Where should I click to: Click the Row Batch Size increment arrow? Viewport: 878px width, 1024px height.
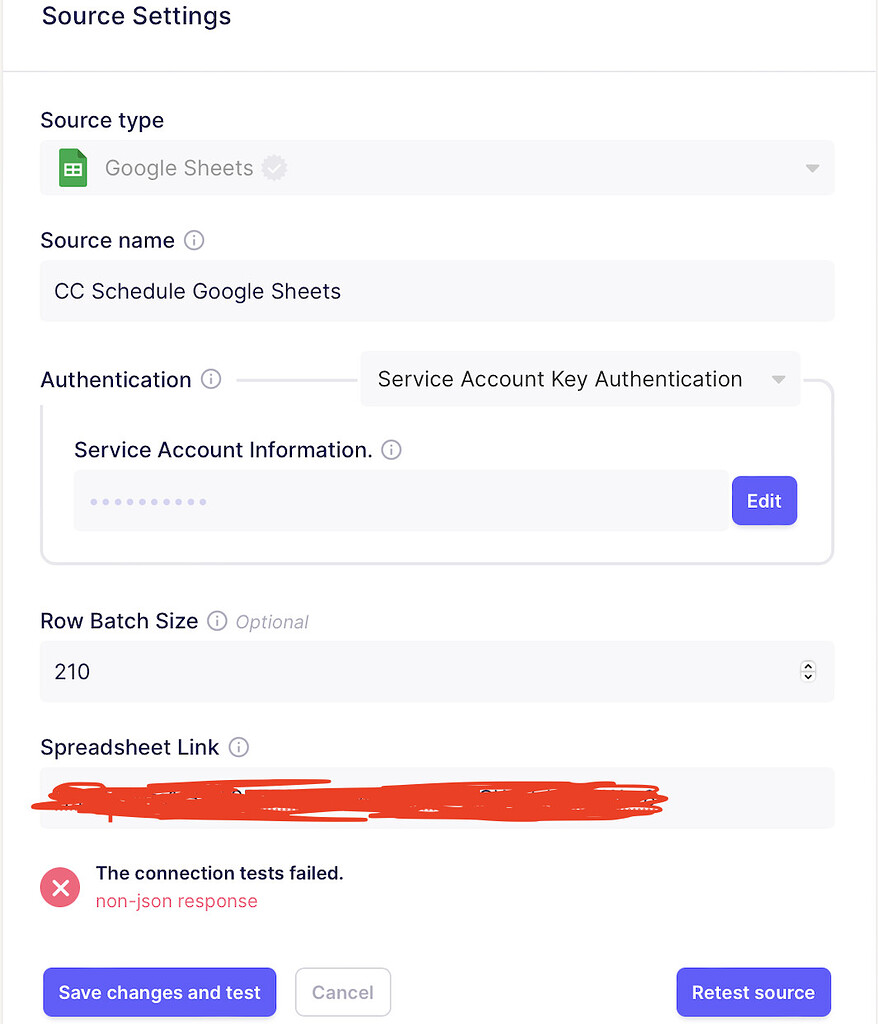click(808, 666)
